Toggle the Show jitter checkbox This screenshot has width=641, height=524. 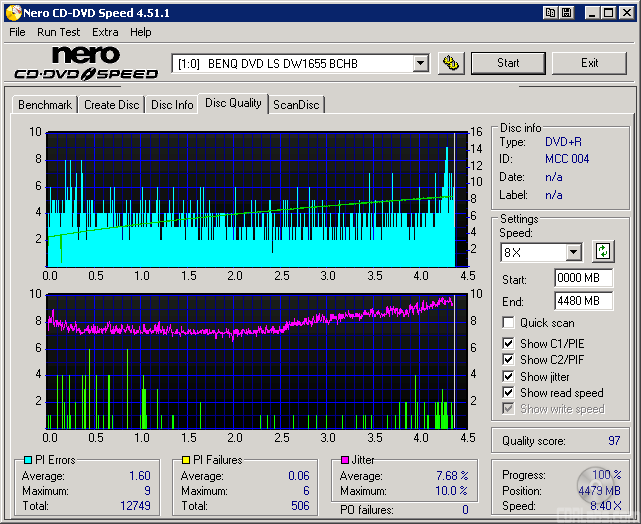coord(509,377)
